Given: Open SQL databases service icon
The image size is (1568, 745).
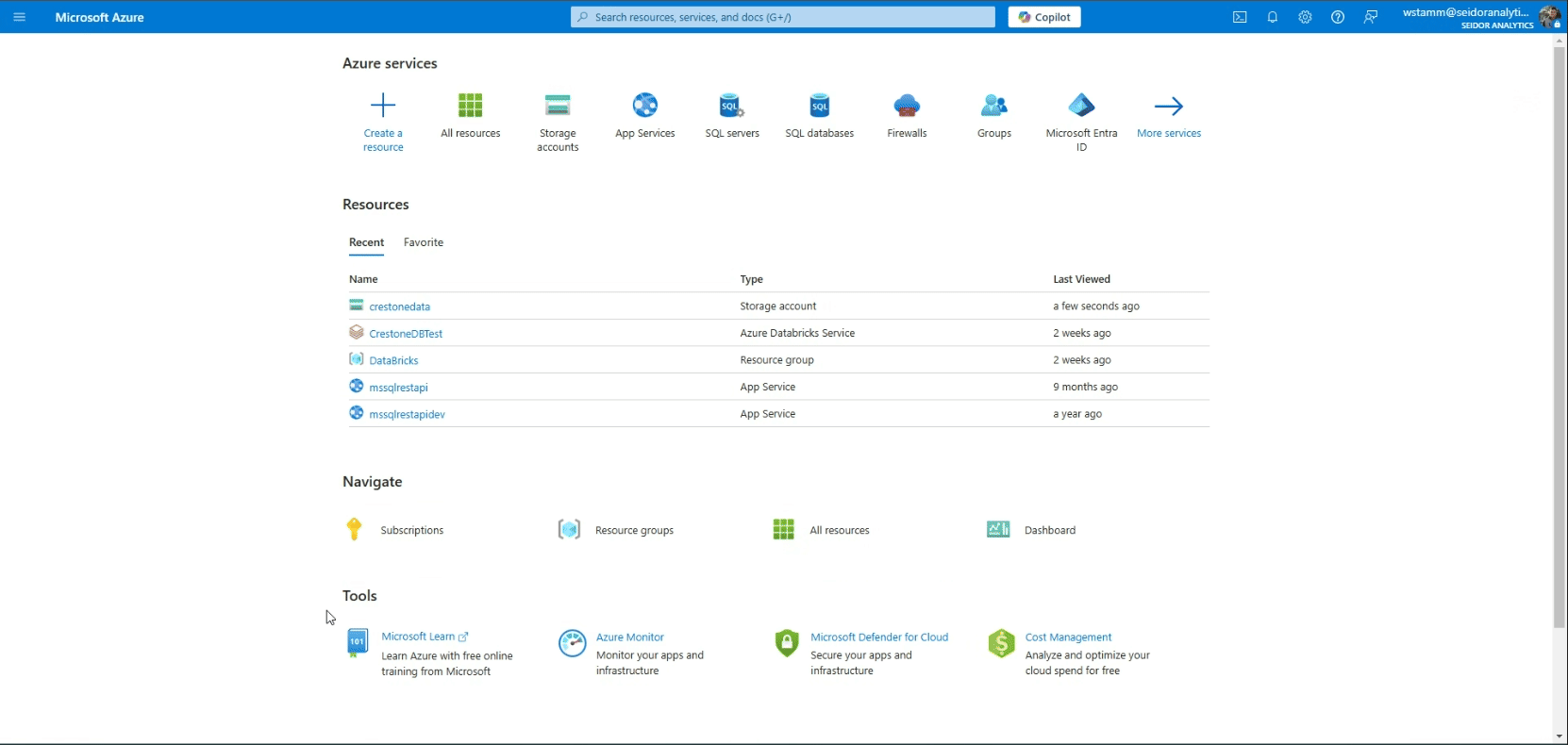Looking at the screenshot, I should tap(819, 106).
